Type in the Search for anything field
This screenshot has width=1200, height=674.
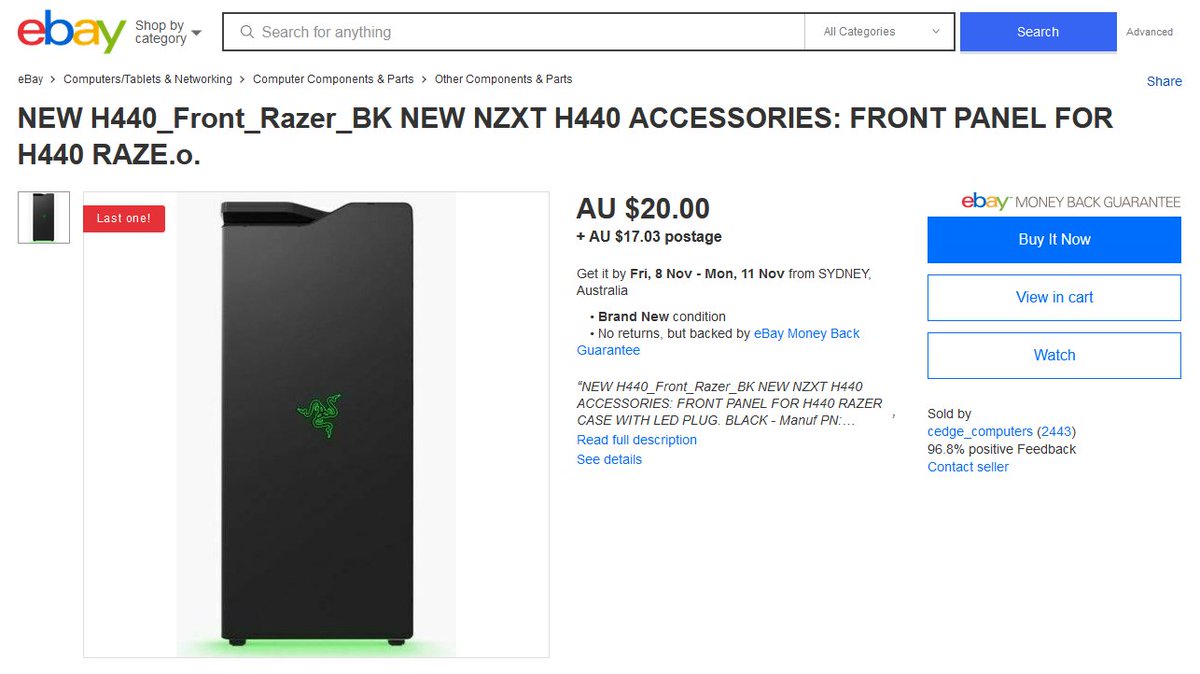coord(520,32)
